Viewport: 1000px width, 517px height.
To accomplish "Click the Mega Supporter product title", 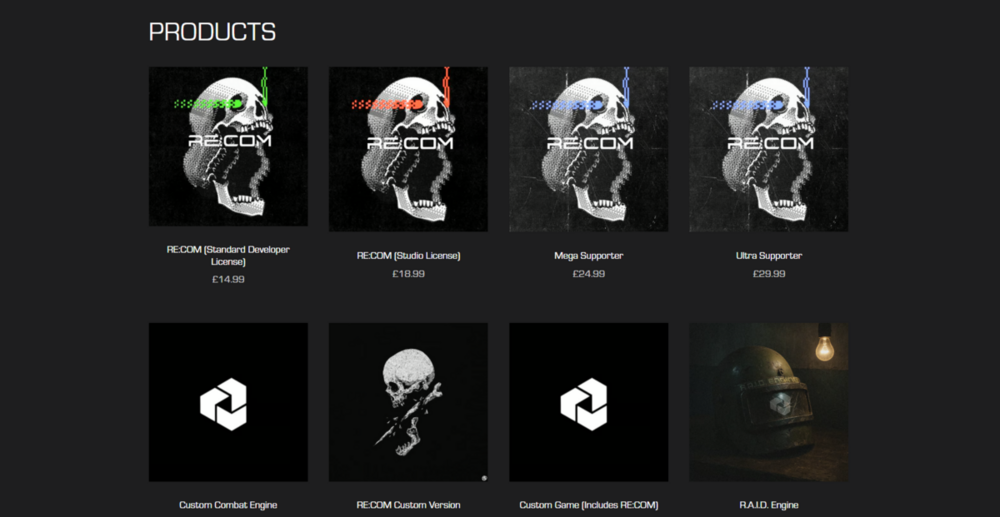I will tap(589, 256).
